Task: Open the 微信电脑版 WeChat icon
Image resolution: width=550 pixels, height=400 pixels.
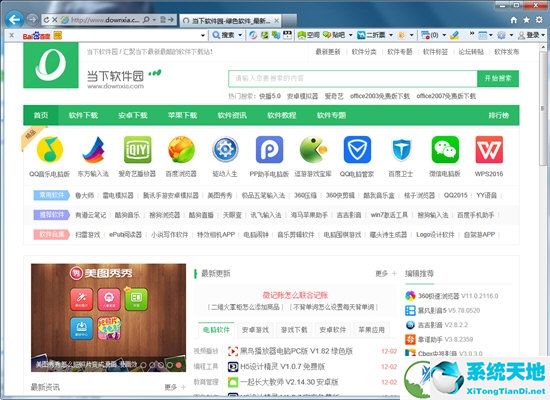Action: pyautogui.click(x=445, y=149)
